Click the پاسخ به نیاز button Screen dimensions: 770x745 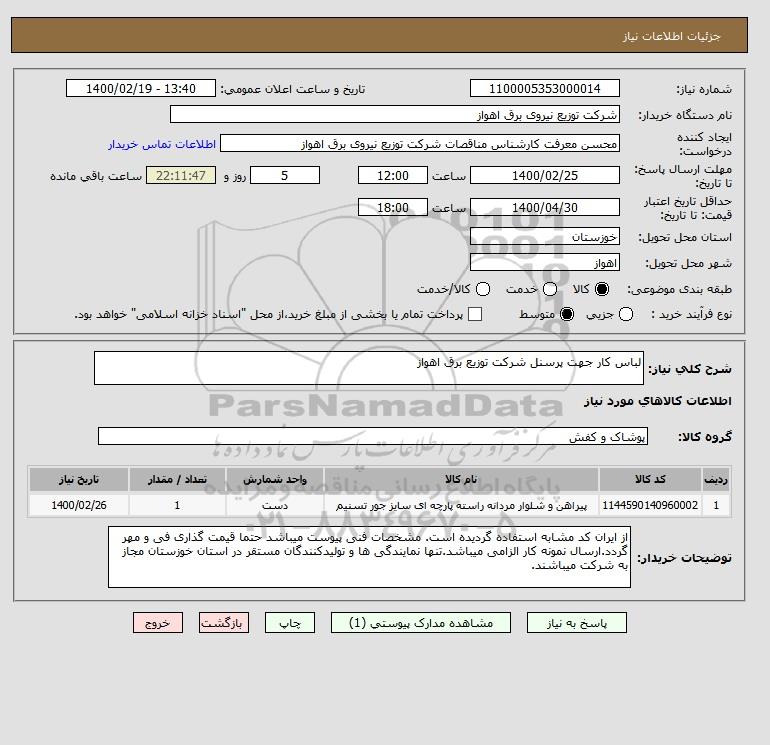click(577, 623)
